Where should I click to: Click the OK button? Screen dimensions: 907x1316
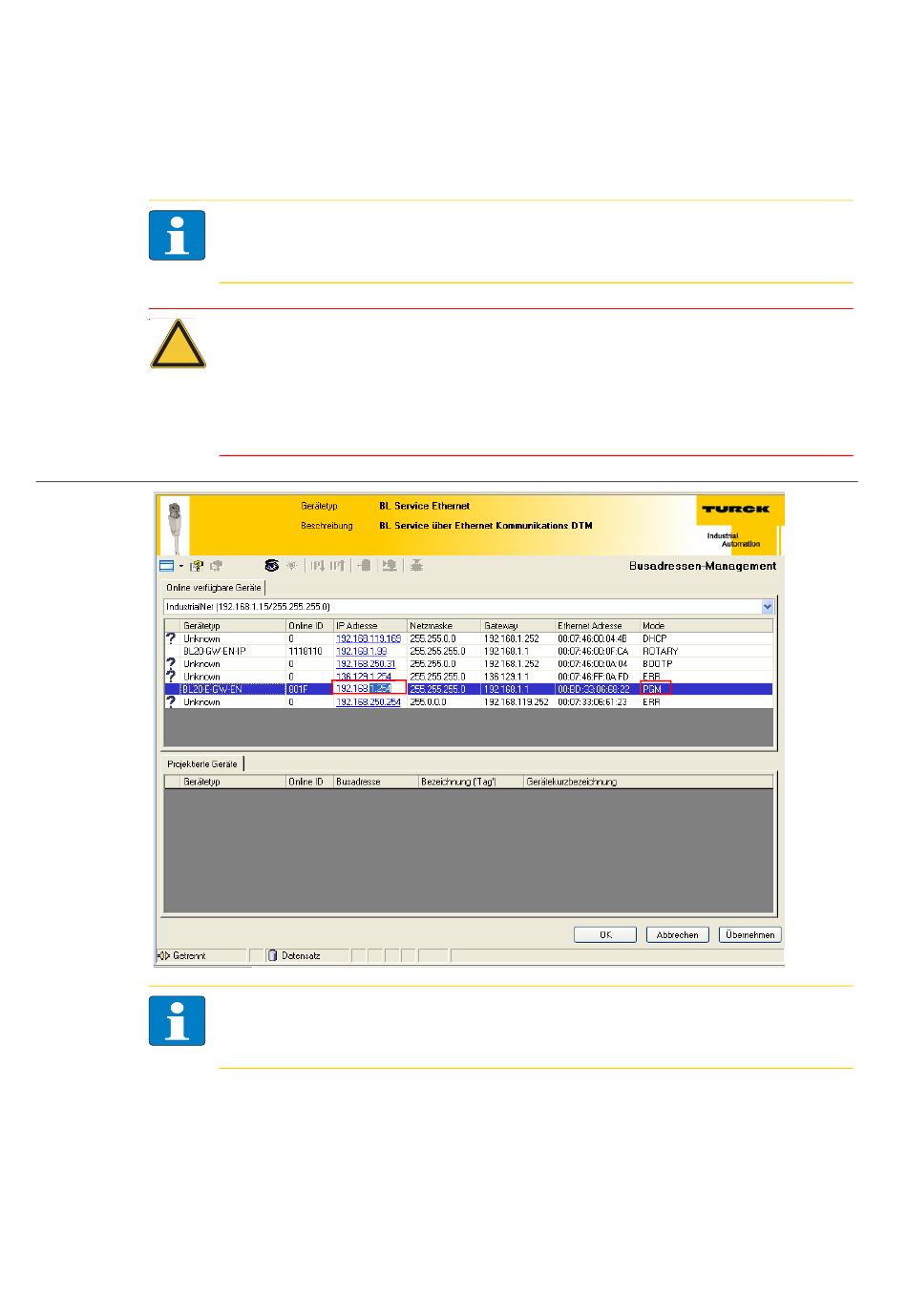point(605,935)
